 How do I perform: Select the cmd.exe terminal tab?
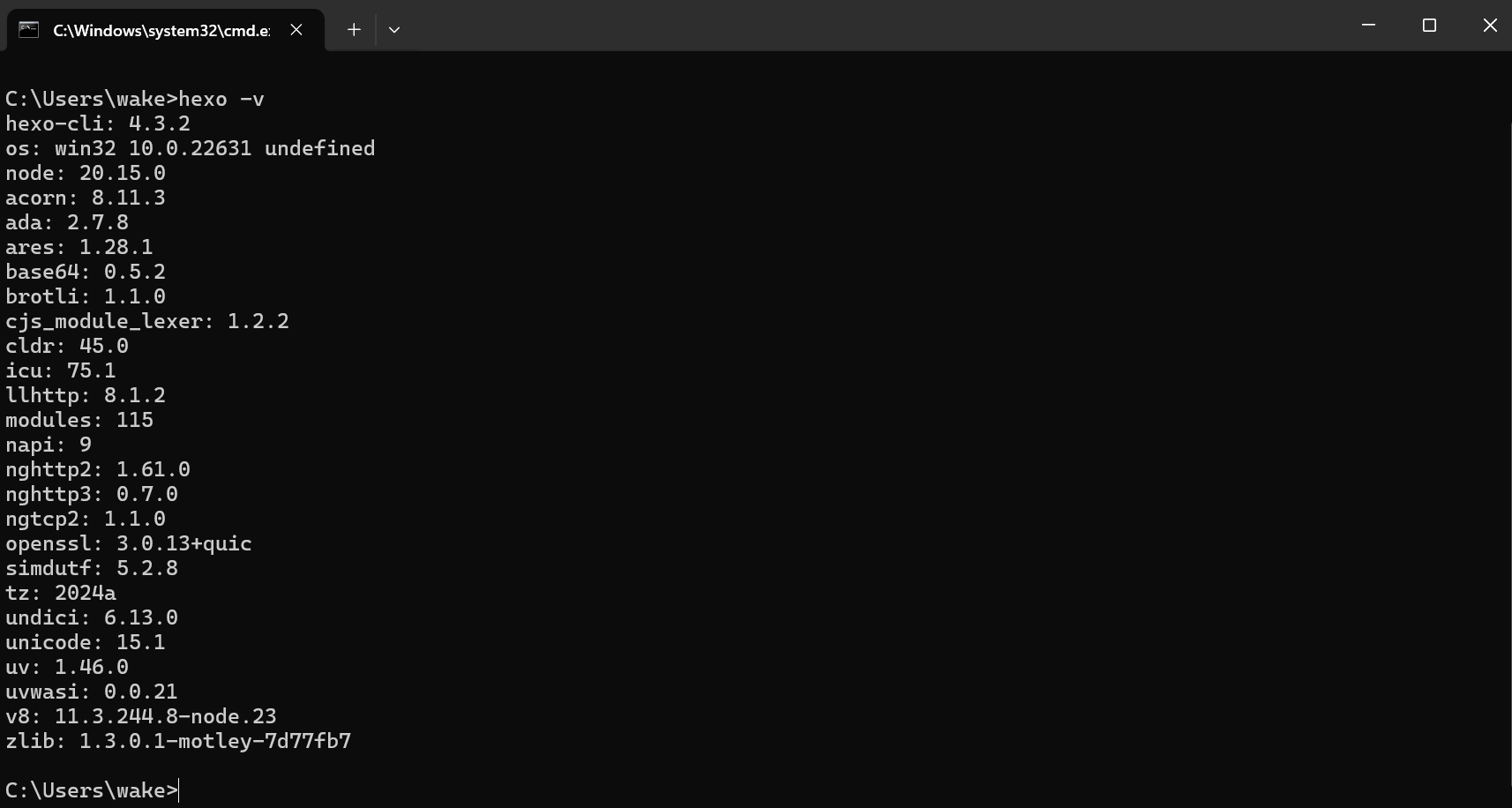pyautogui.click(x=166, y=30)
